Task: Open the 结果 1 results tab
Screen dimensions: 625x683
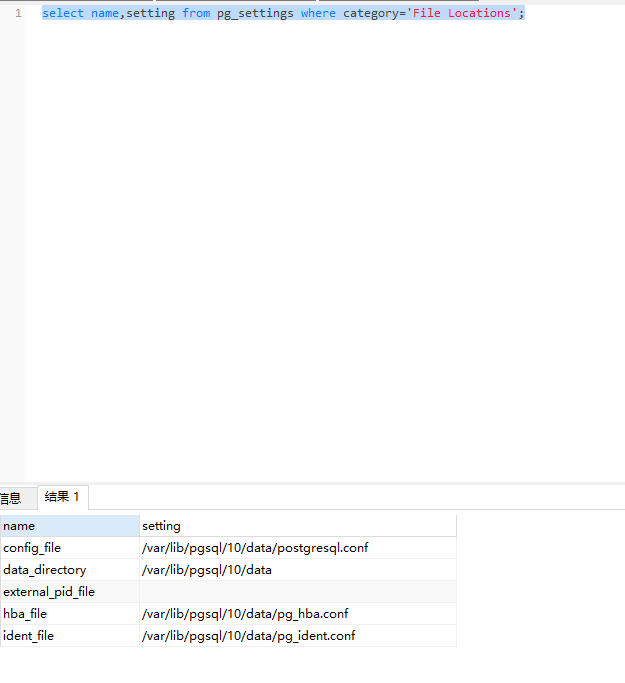Action: [63, 497]
